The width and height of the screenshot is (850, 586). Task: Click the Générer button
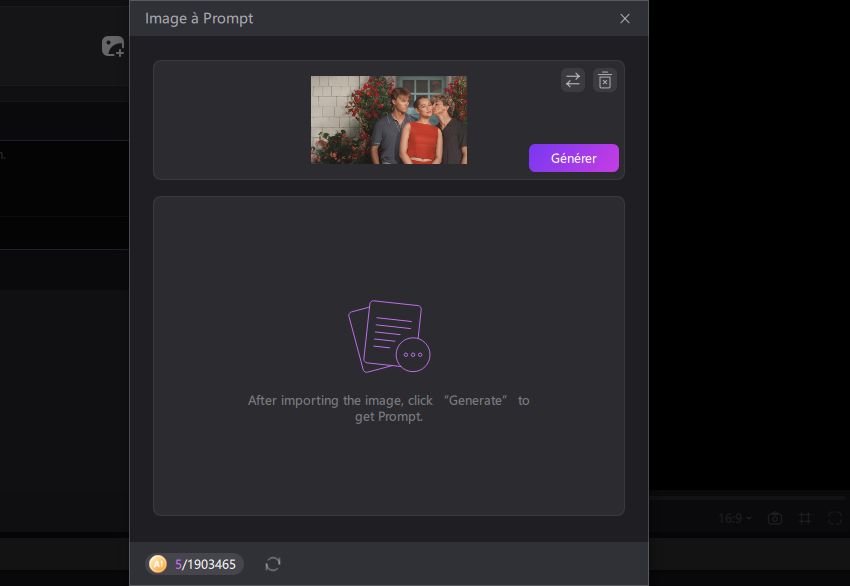pyautogui.click(x=574, y=158)
